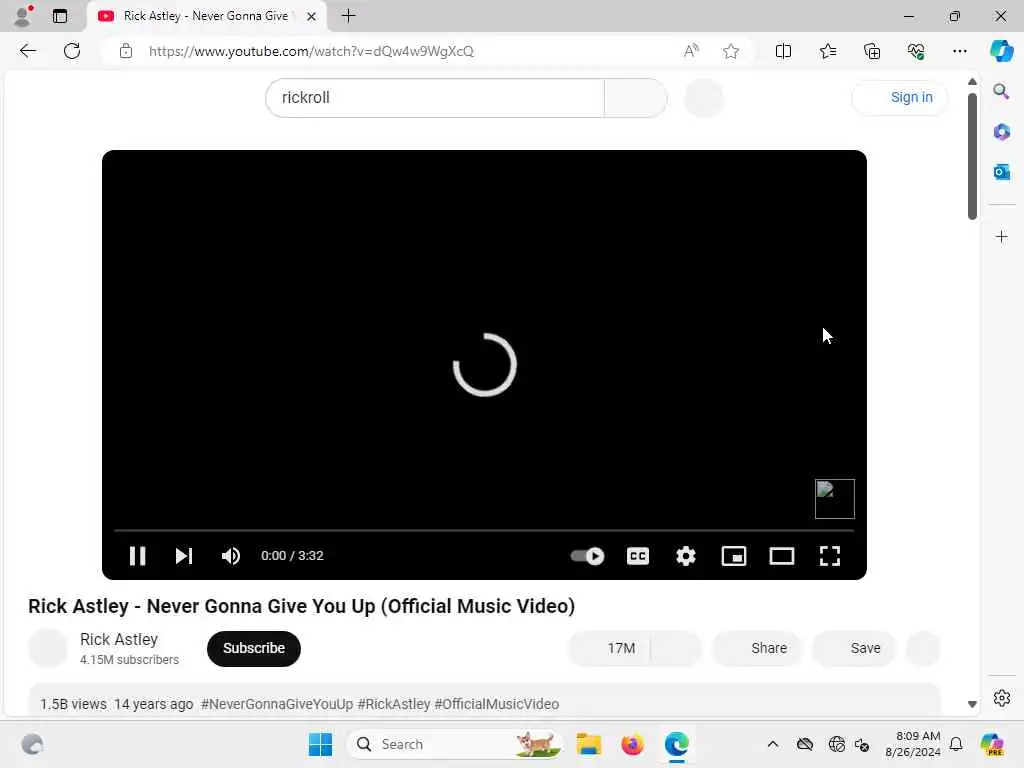Image resolution: width=1024 pixels, height=768 pixels.
Task: Open Outlook in the sidebar
Action: click(x=1001, y=172)
